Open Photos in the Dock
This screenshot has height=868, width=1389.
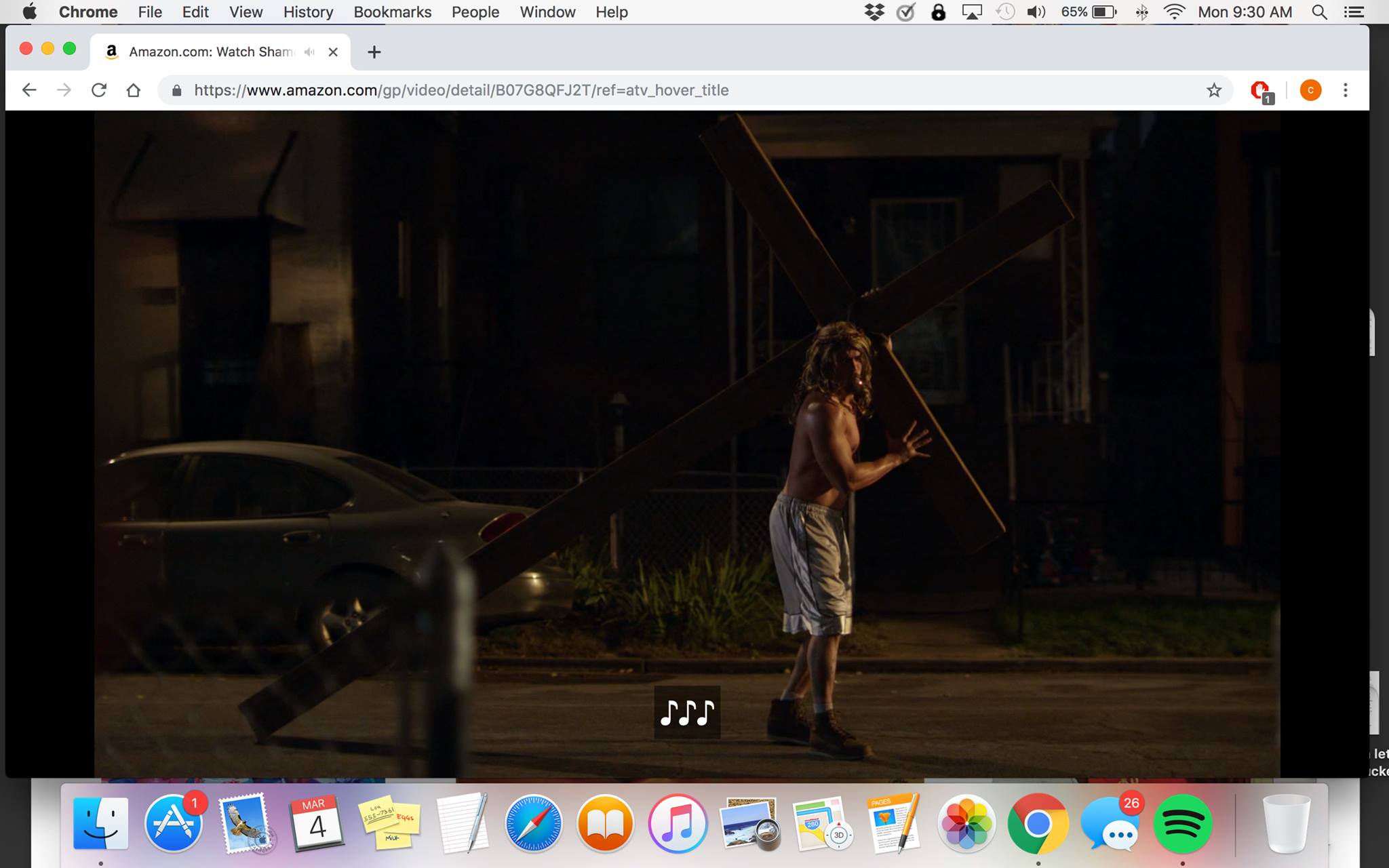966,823
